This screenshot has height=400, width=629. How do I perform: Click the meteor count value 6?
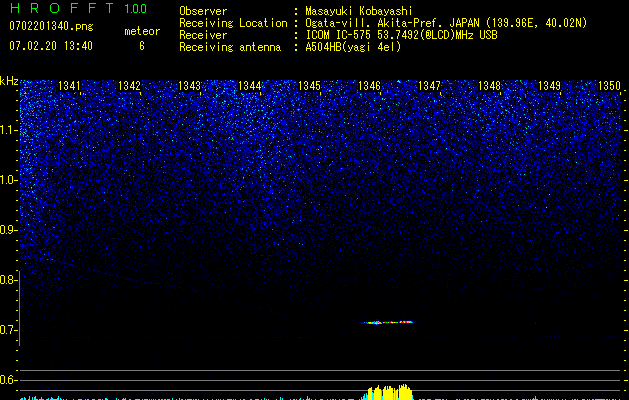(x=141, y=46)
